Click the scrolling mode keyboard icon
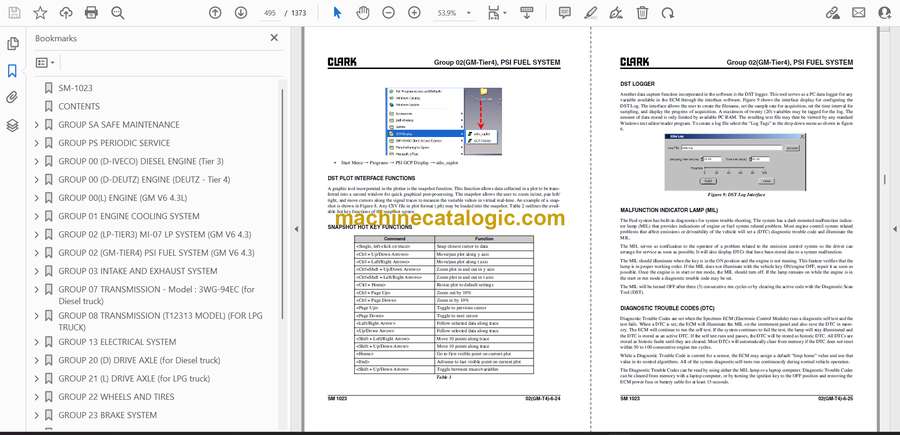 coord(527,13)
